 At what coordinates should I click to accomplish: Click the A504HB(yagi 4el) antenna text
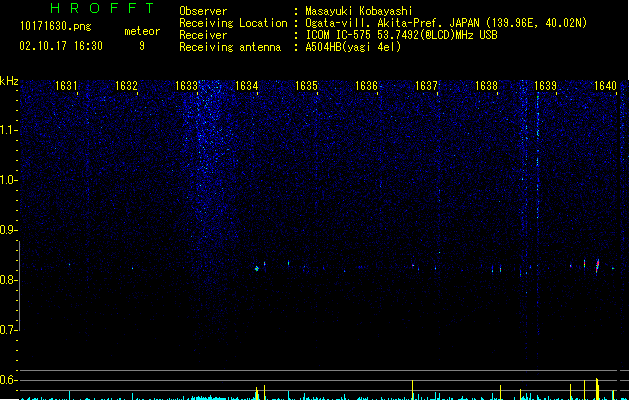pyautogui.click(x=353, y=47)
